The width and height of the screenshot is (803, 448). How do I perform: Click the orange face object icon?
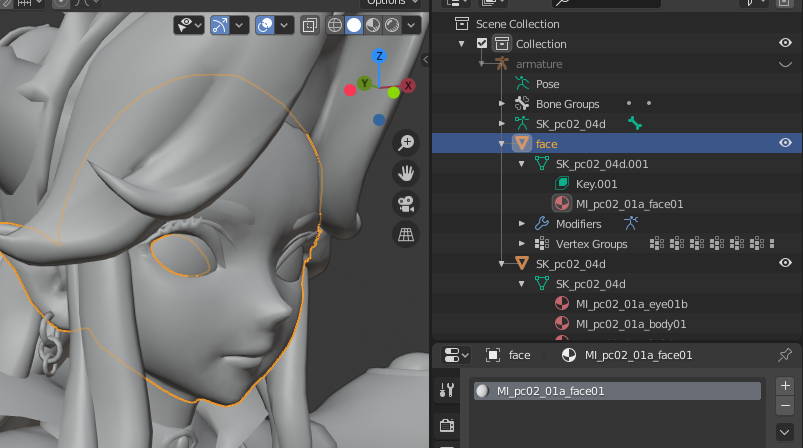pos(522,143)
